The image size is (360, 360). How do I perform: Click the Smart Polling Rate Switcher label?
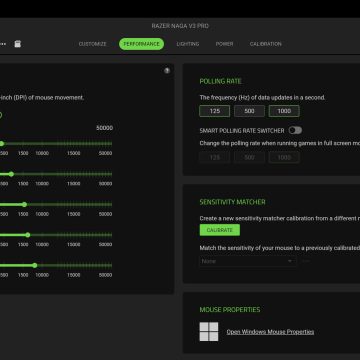242,131
